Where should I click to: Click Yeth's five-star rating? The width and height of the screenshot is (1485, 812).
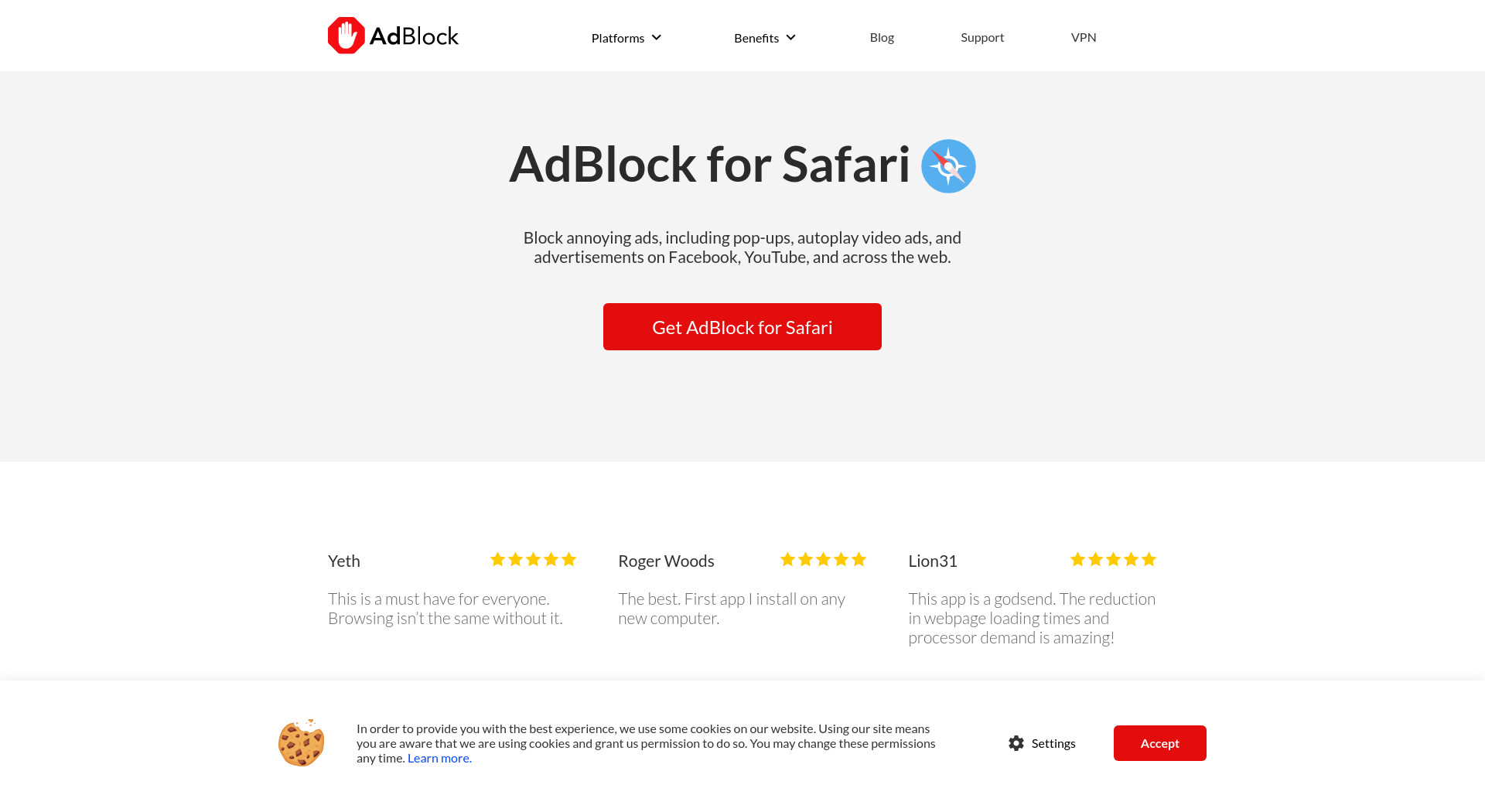click(x=533, y=559)
